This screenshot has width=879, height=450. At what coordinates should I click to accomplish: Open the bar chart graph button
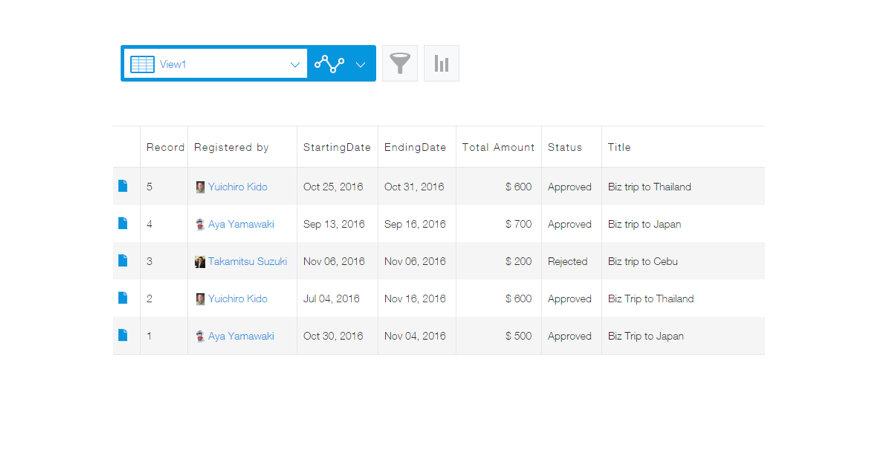(442, 63)
